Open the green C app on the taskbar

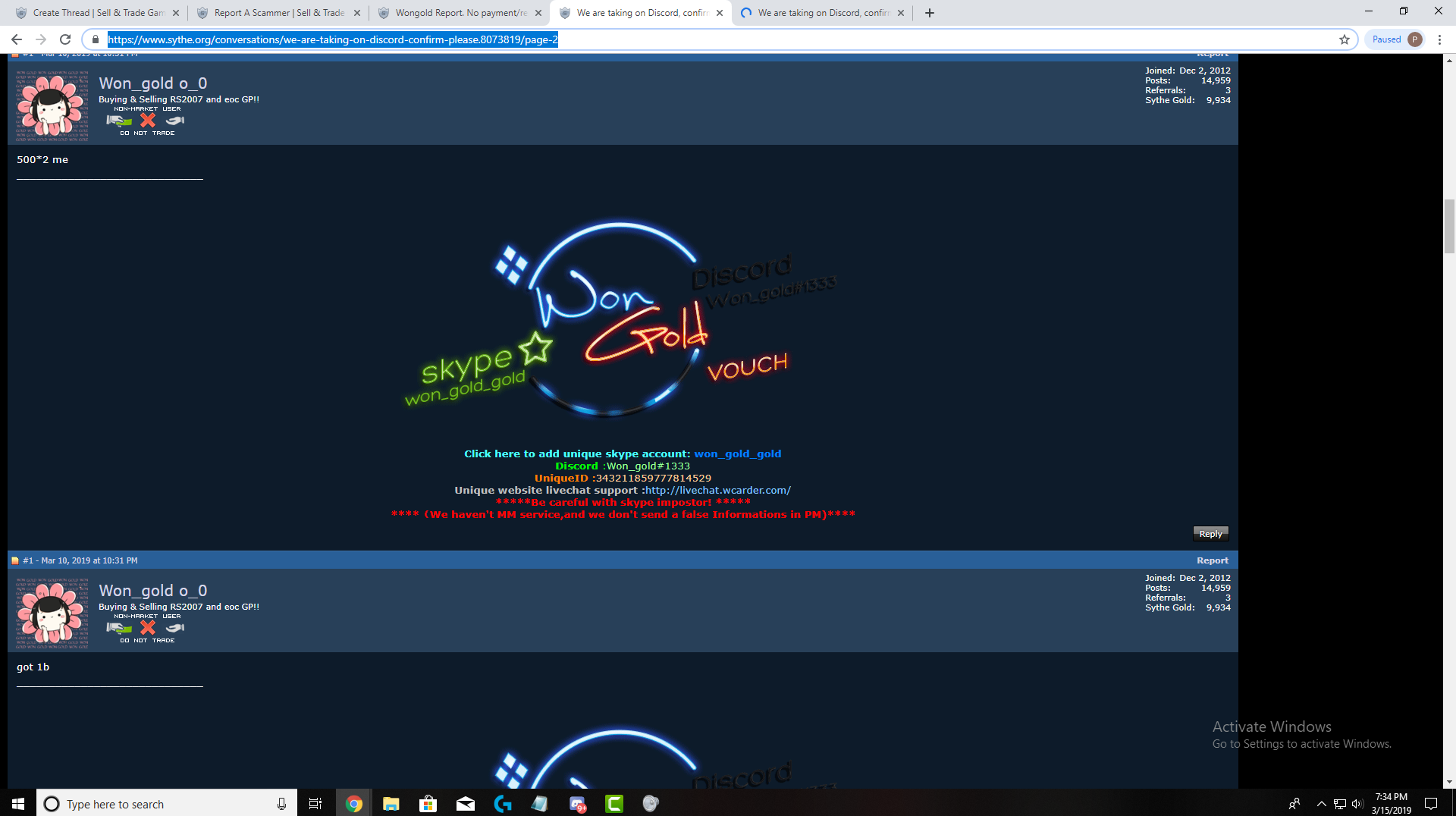pyautogui.click(x=614, y=804)
